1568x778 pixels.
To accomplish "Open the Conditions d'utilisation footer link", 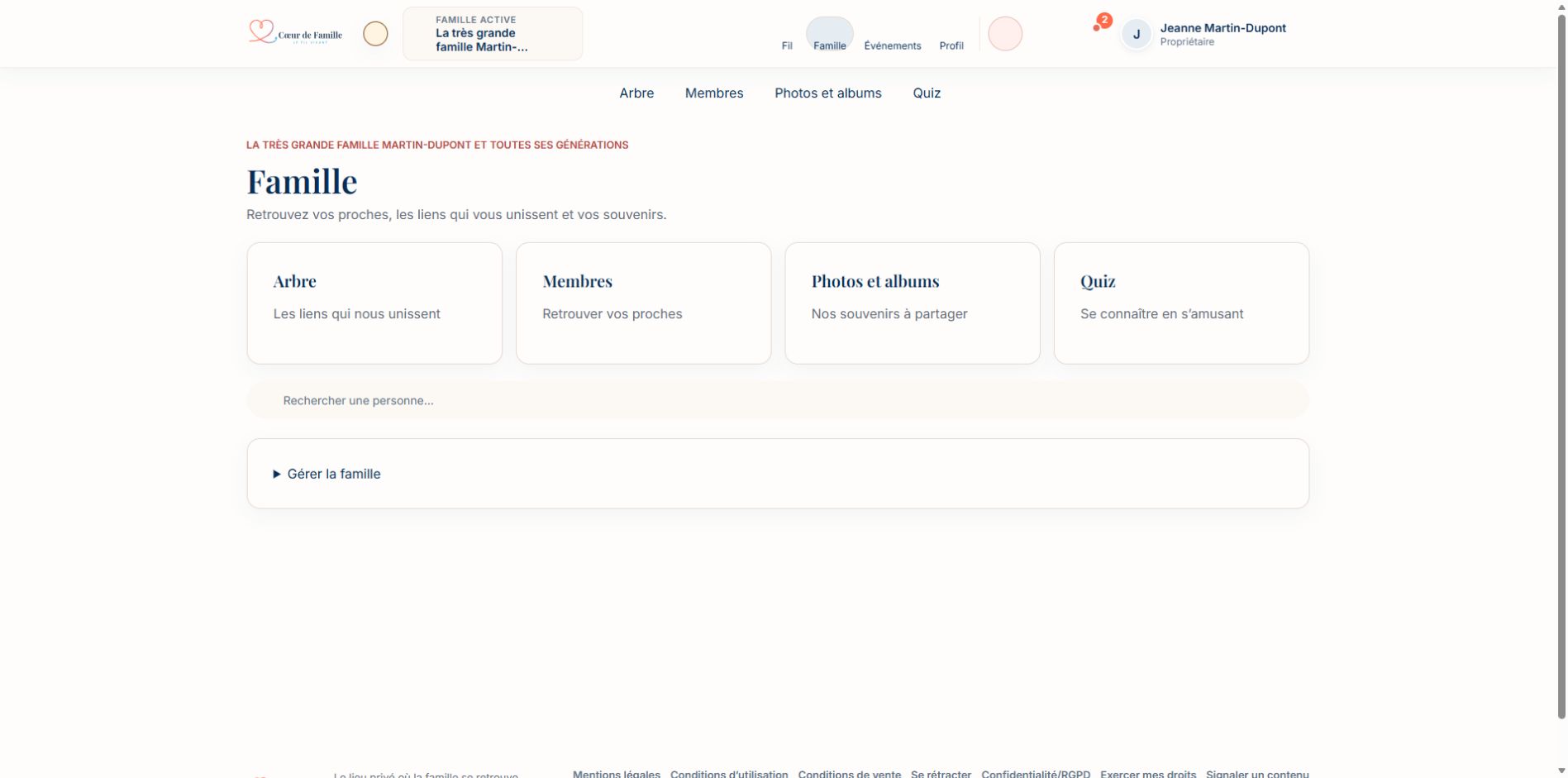I will [x=729, y=774].
